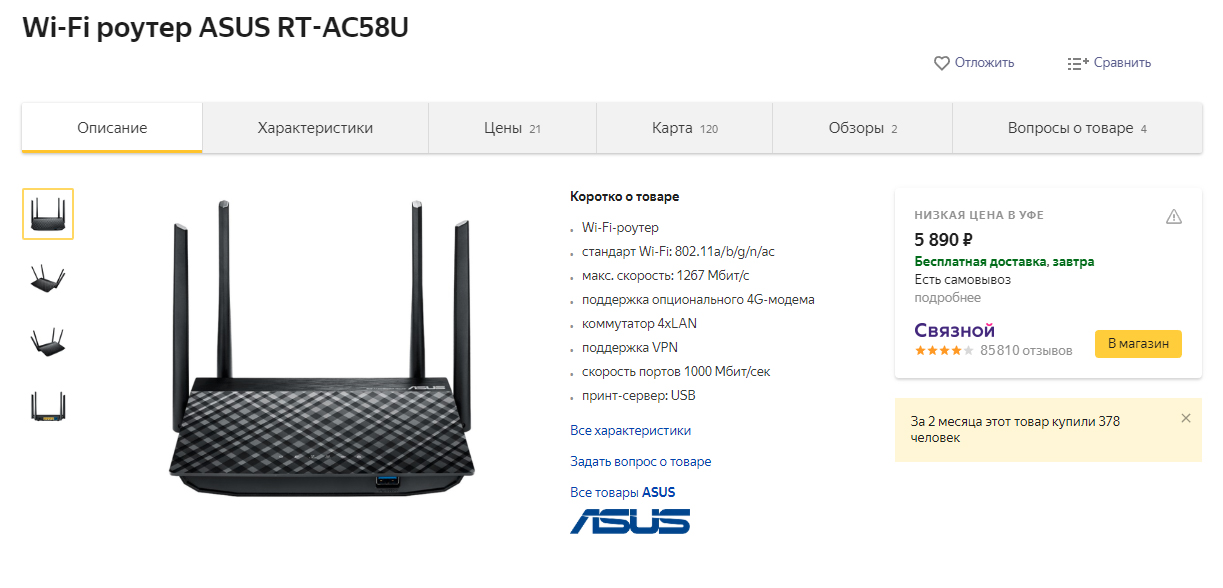Switch to the Характеристики tab

[315, 128]
